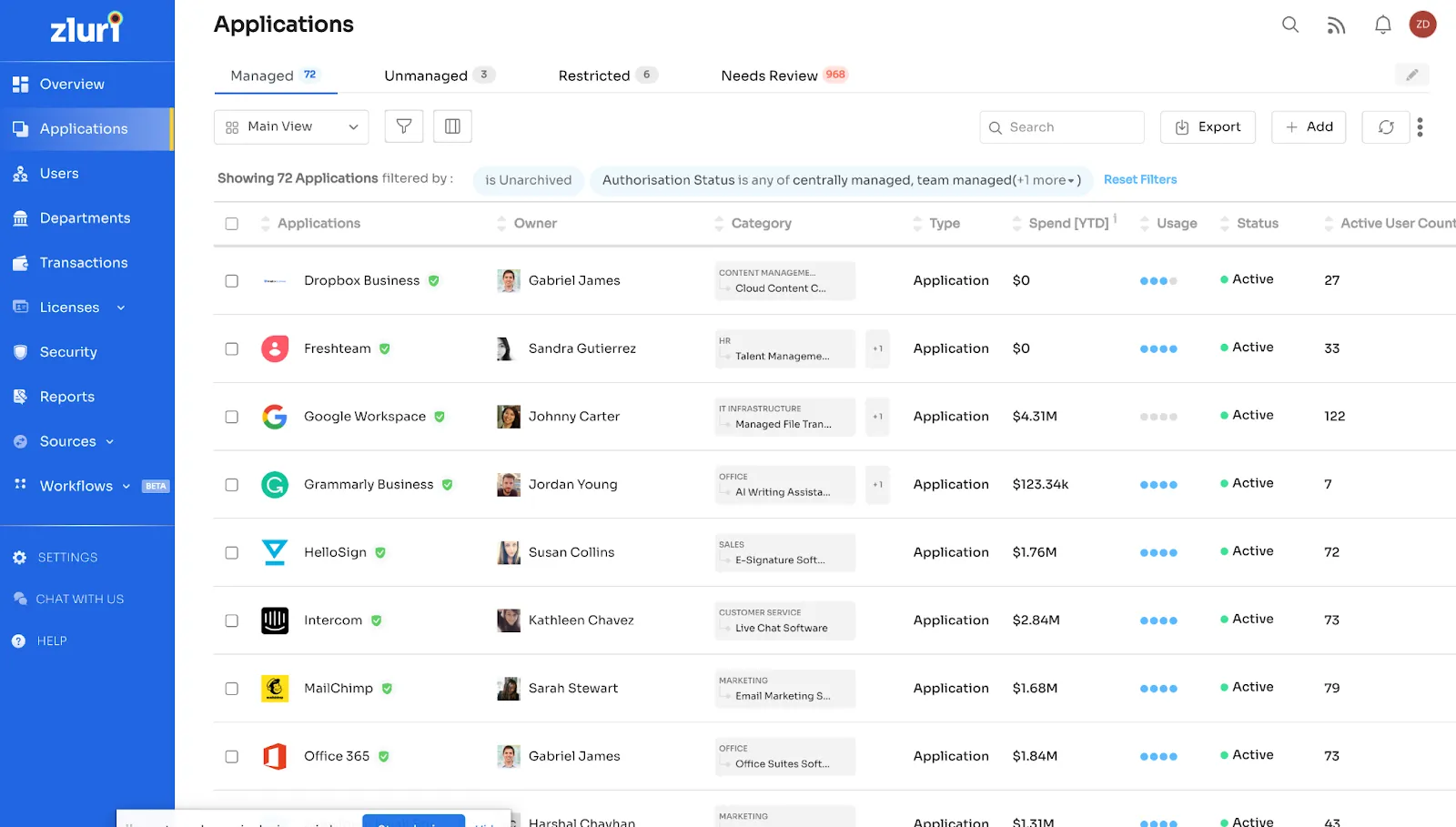Viewport: 1456px width, 827px height.
Task: Click the Add application button
Action: pyautogui.click(x=1309, y=127)
